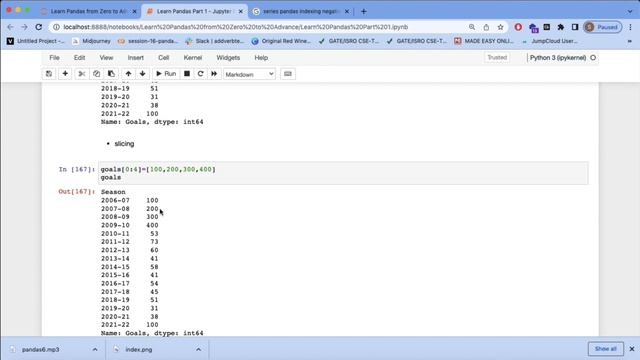Screen dimensions: 640x360
Task: Open Chrome three-dot menu
Action: 631,27
